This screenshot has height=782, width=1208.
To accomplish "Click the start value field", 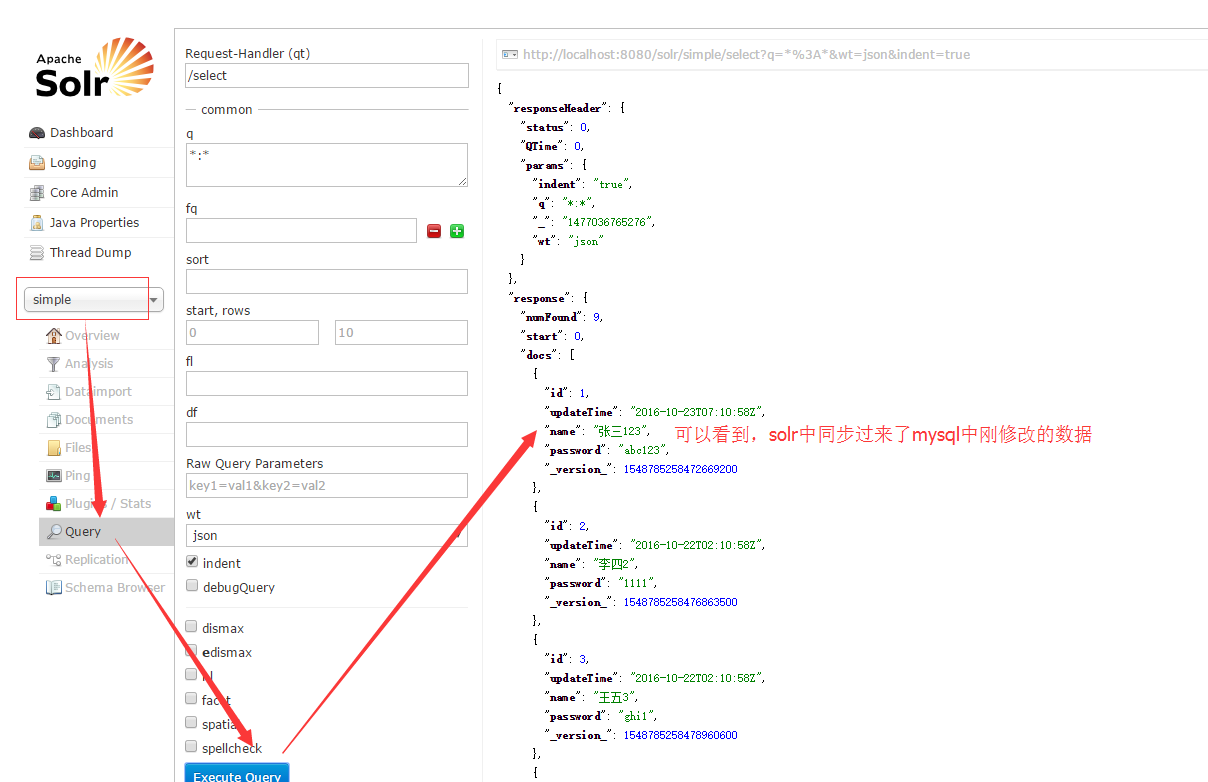I will tap(252, 332).
